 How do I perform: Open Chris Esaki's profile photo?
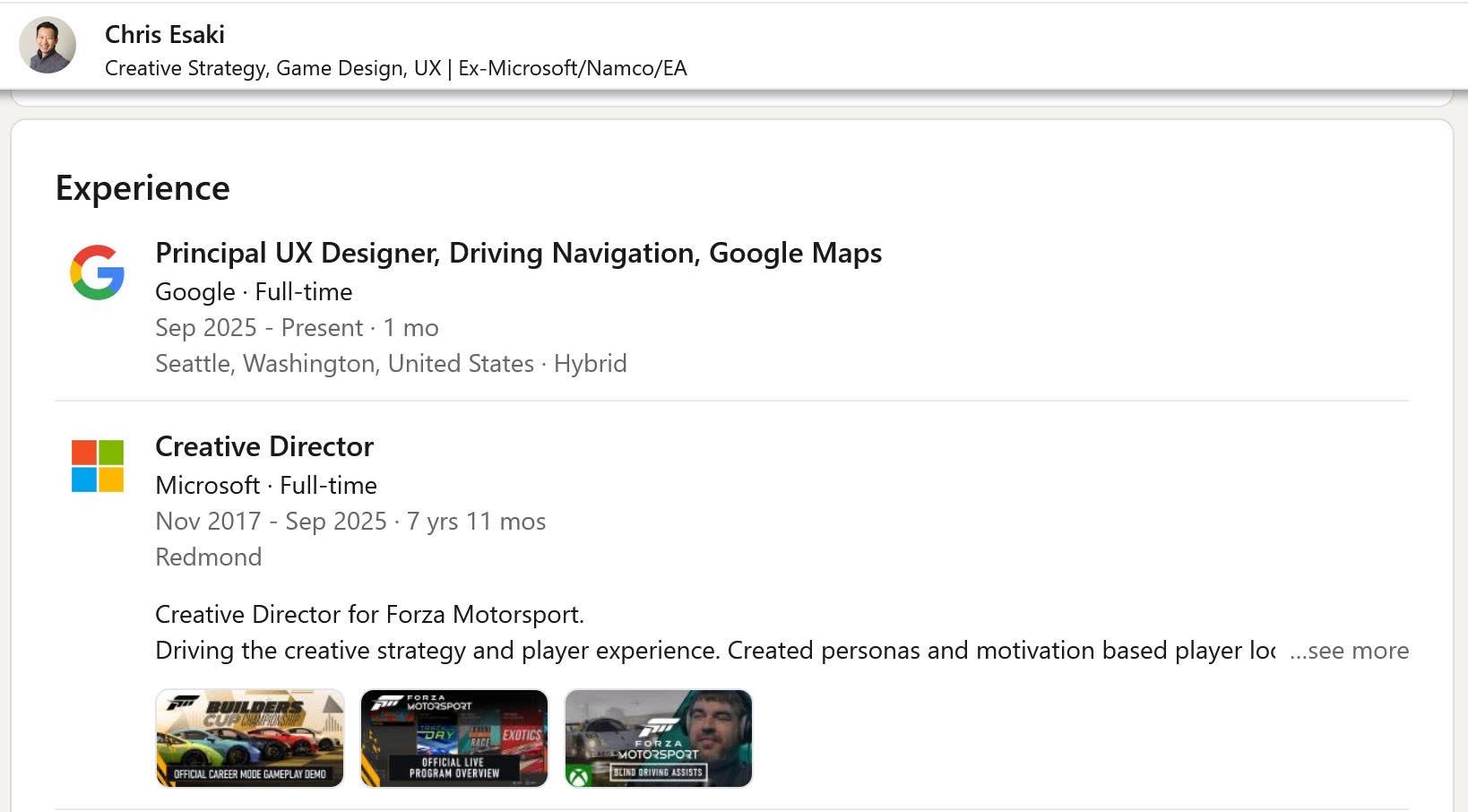pos(47,45)
